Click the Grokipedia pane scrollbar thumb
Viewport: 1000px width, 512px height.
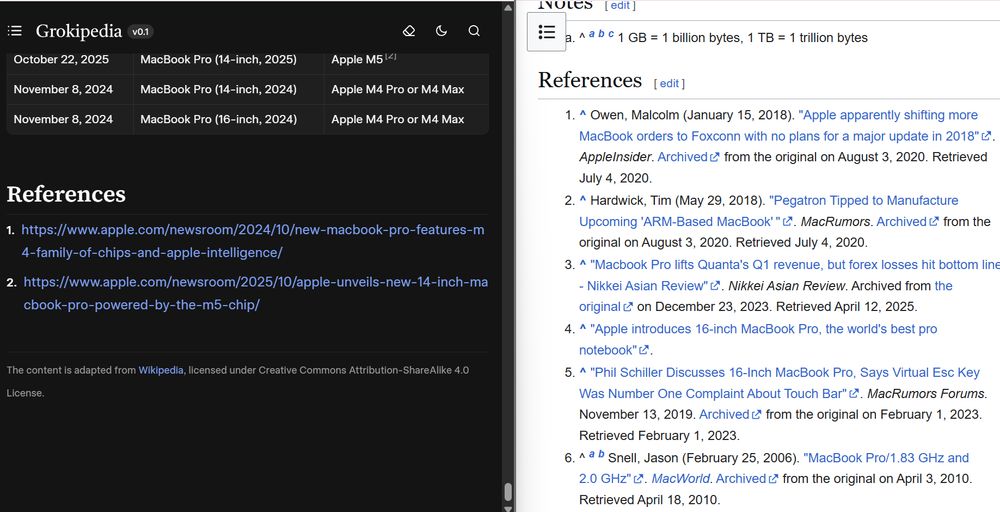pyautogui.click(x=508, y=492)
